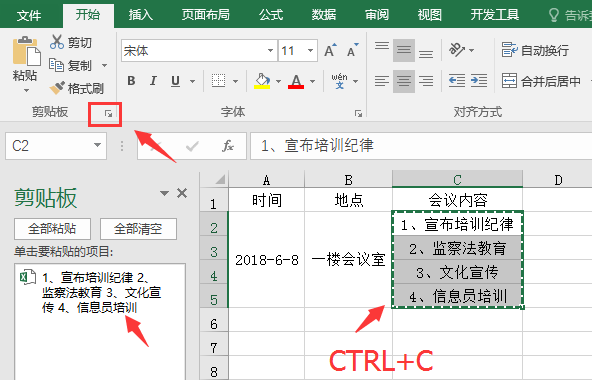This screenshot has width=592, height=380.
Task: Expand the Name Box dropdown next to C2
Action: [97, 145]
